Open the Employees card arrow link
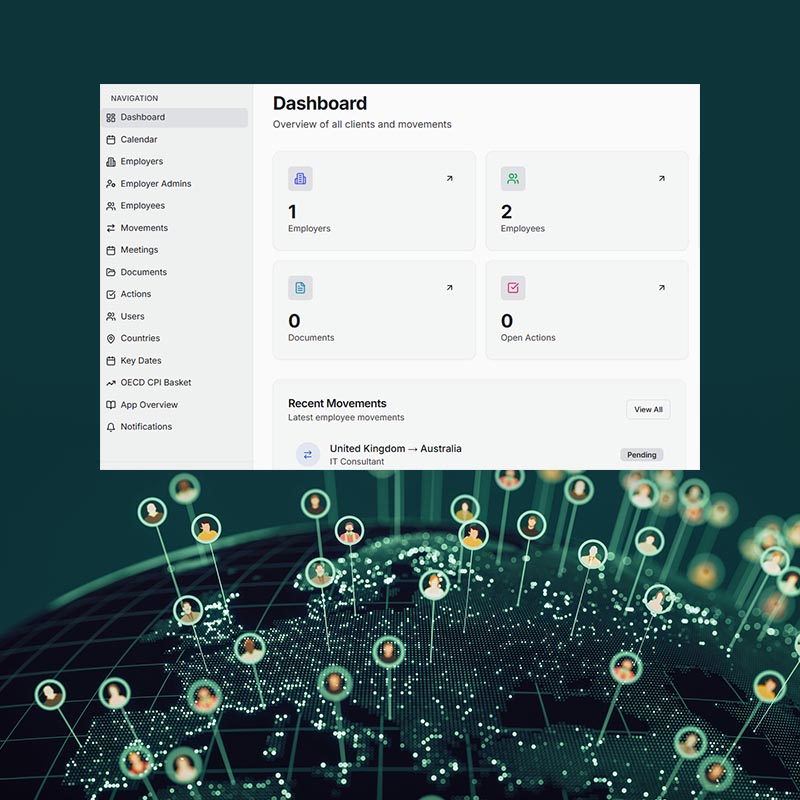 pyautogui.click(x=661, y=179)
